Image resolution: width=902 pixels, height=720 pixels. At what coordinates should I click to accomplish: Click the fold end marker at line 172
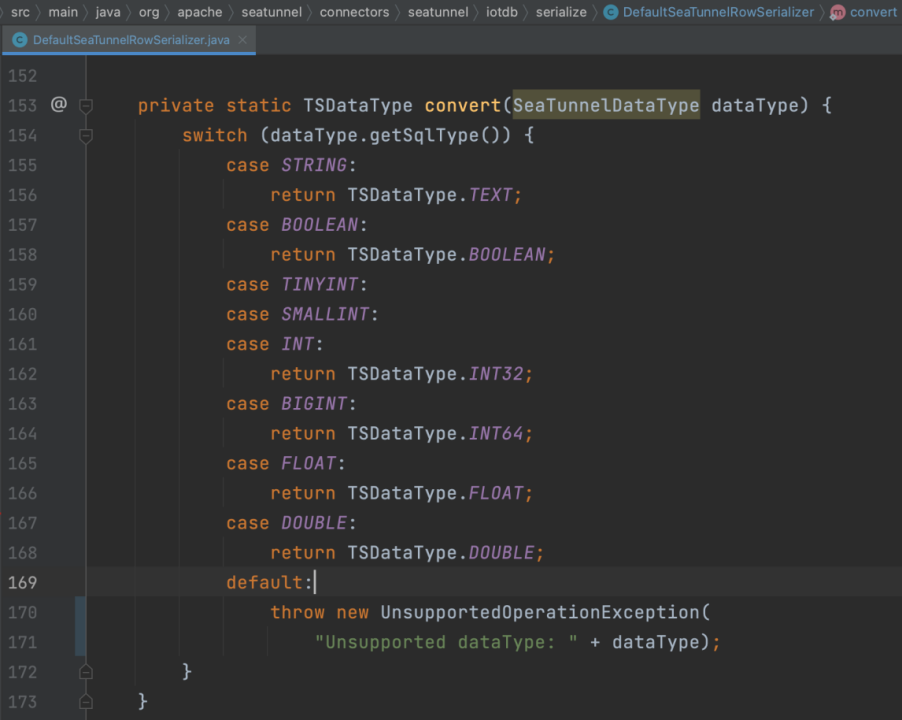(86, 672)
